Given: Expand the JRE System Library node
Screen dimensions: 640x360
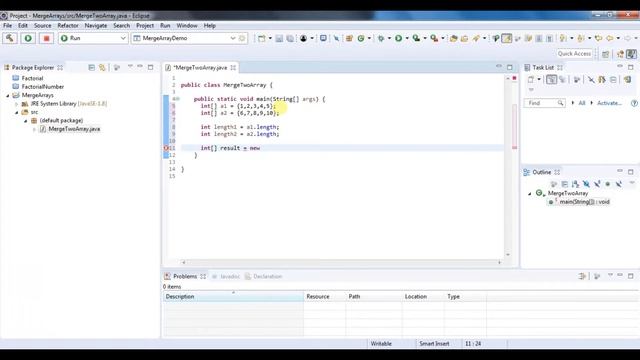Looking at the screenshot, I should [16, 104].
